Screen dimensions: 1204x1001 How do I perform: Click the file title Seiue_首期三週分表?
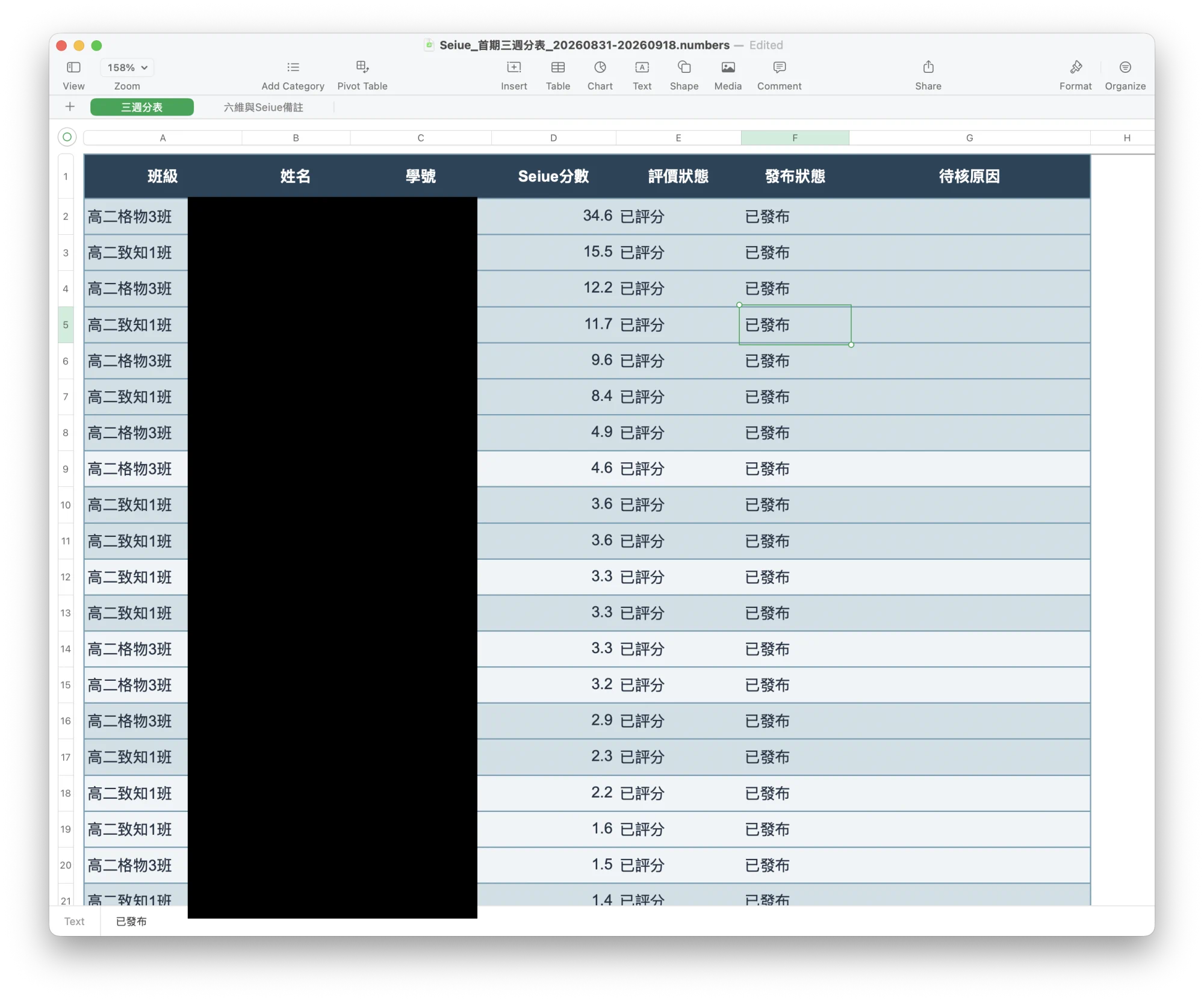tap(584, 45)
